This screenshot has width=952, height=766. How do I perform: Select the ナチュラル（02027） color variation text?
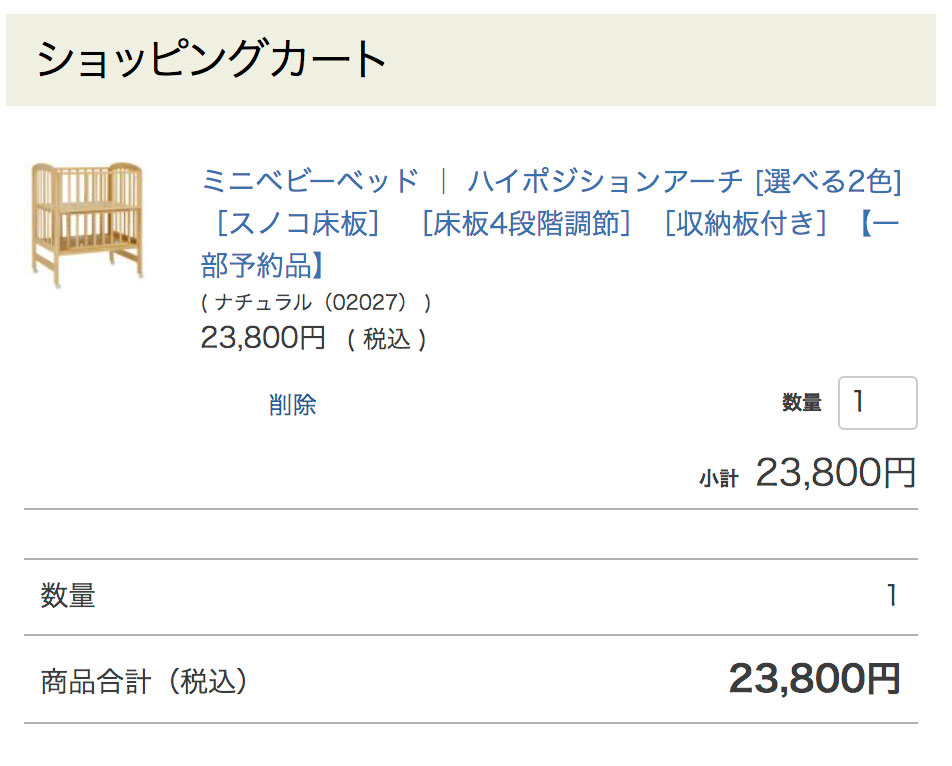point(316,302)
